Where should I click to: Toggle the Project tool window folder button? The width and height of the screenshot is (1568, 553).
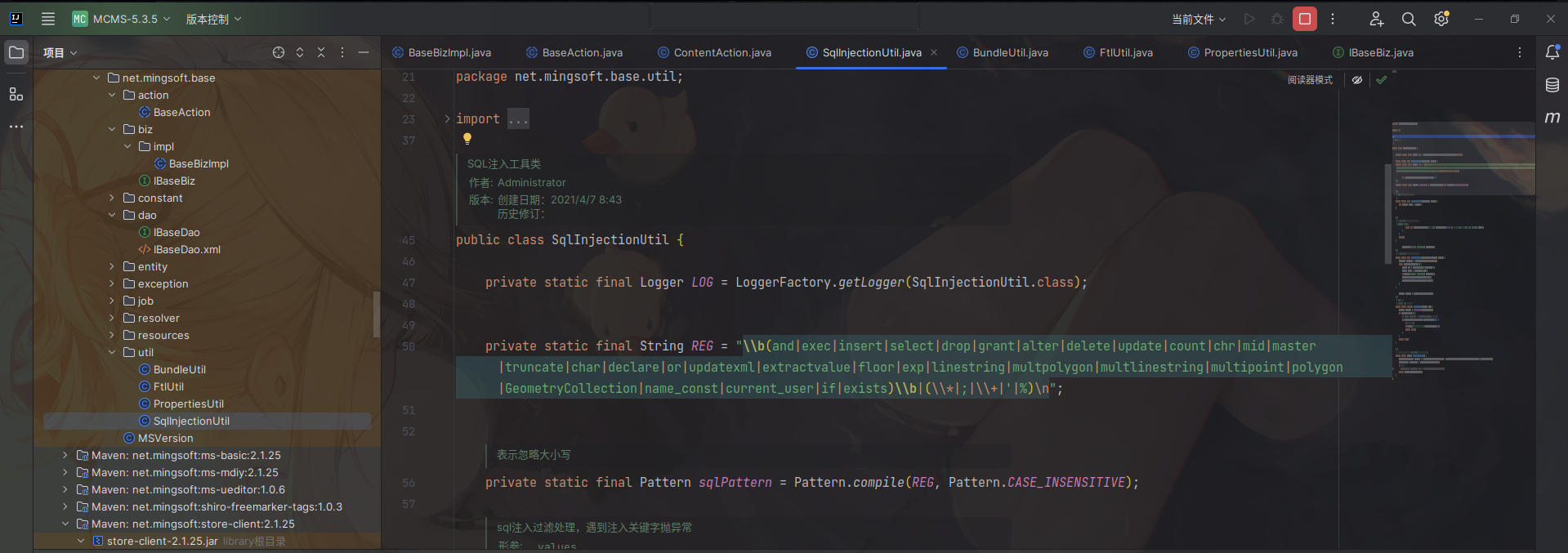pos(16,52)
